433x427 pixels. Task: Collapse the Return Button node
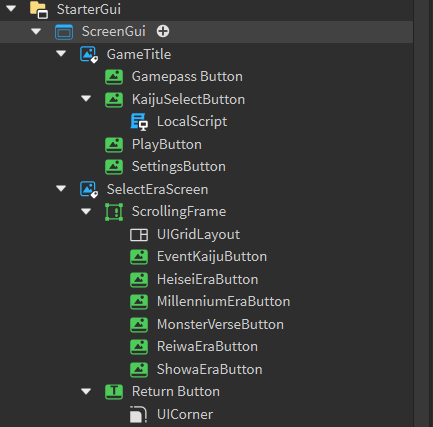86,391
